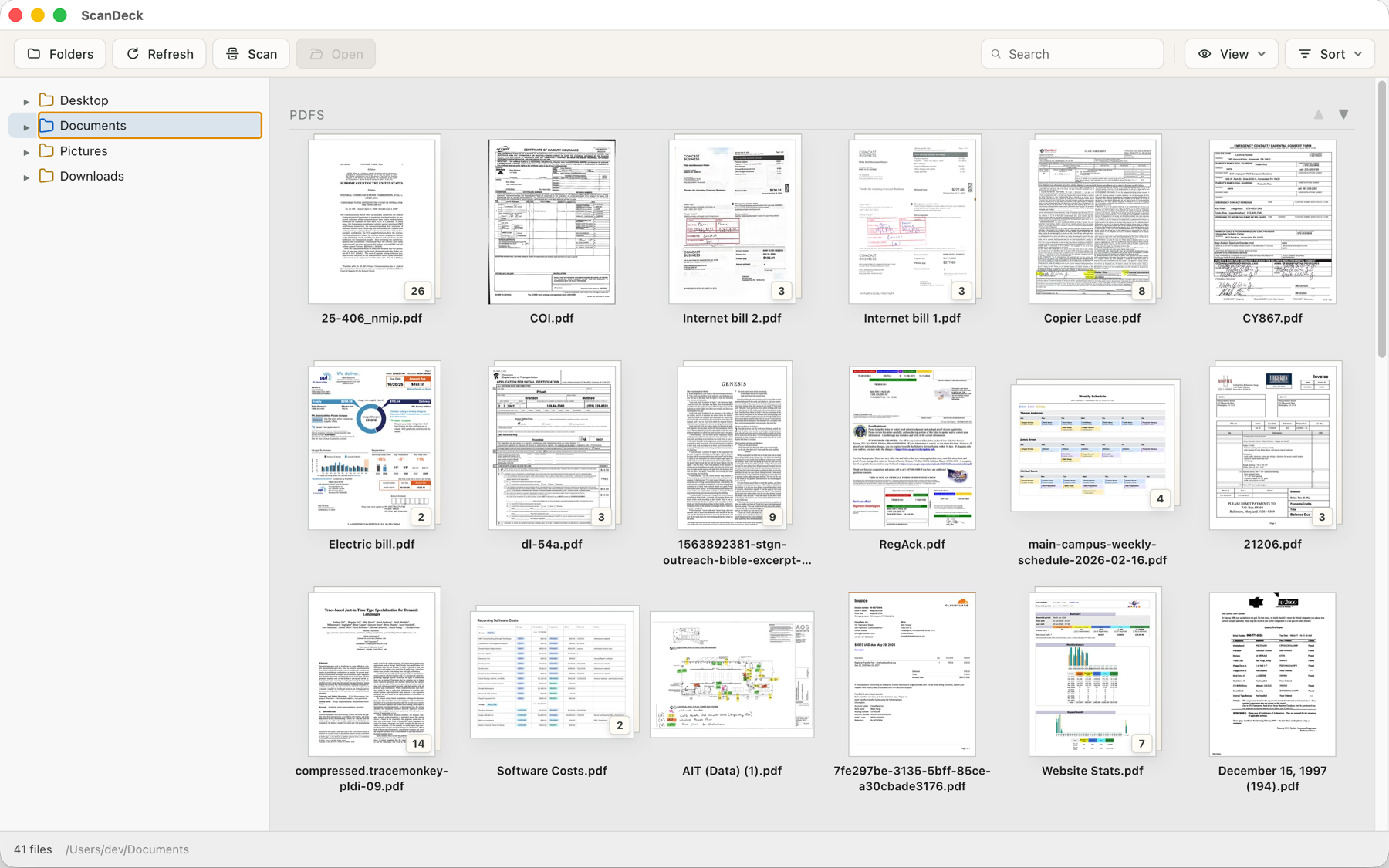Viewport: 1389px width, 868px height.
Task: Click the 7 page-count badge on Website Stats
Action: (1141, 744)
